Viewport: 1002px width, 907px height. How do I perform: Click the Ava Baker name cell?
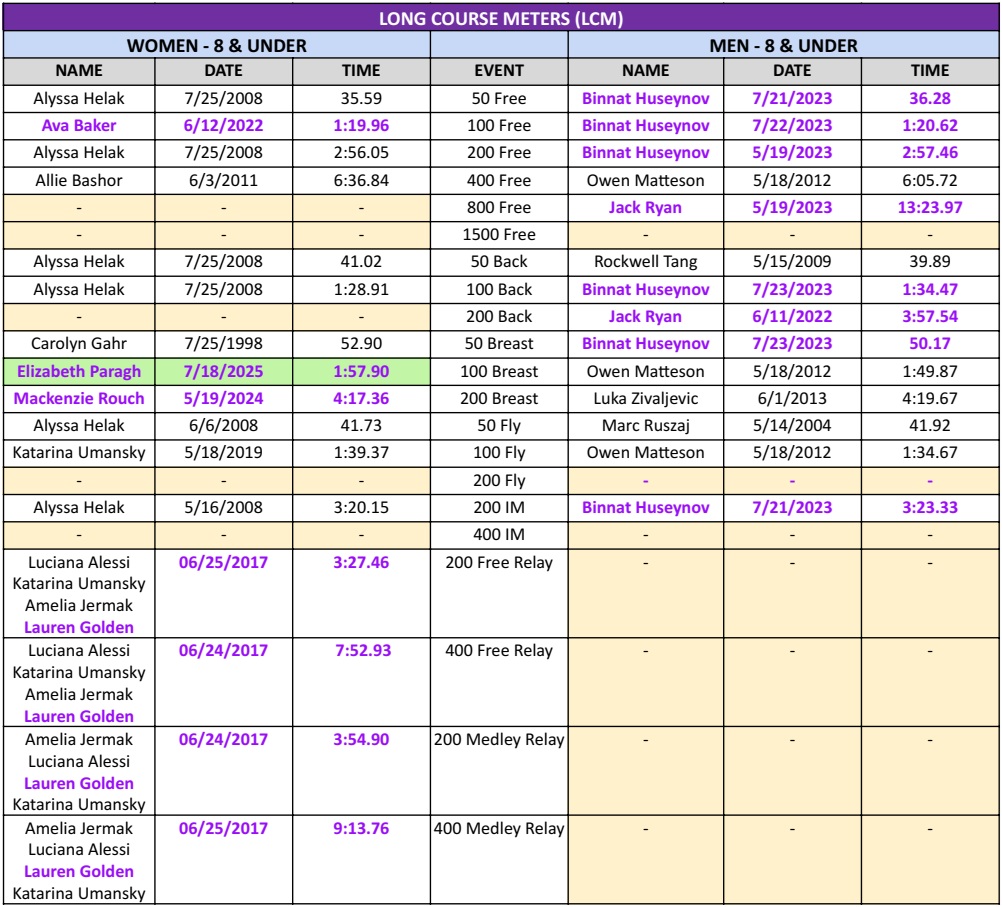78,126
